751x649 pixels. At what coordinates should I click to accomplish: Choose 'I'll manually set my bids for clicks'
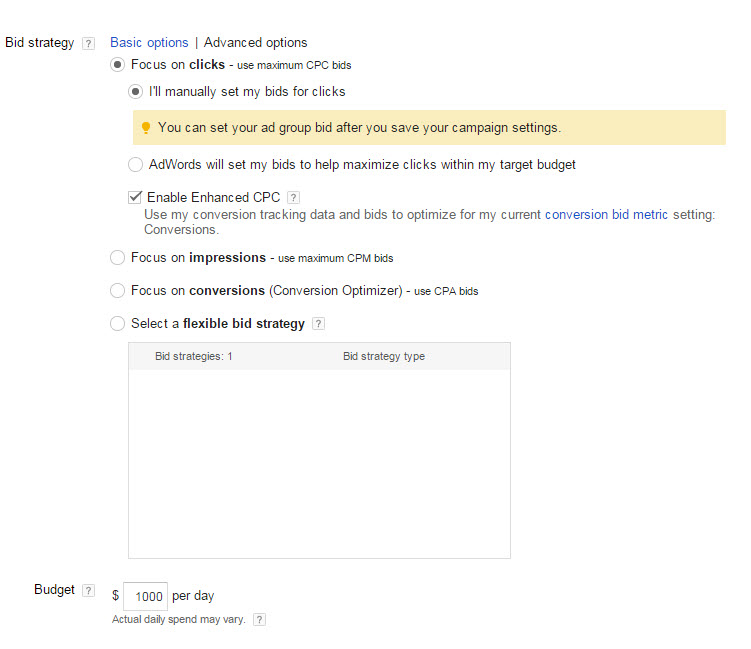[x=136, y=92]
